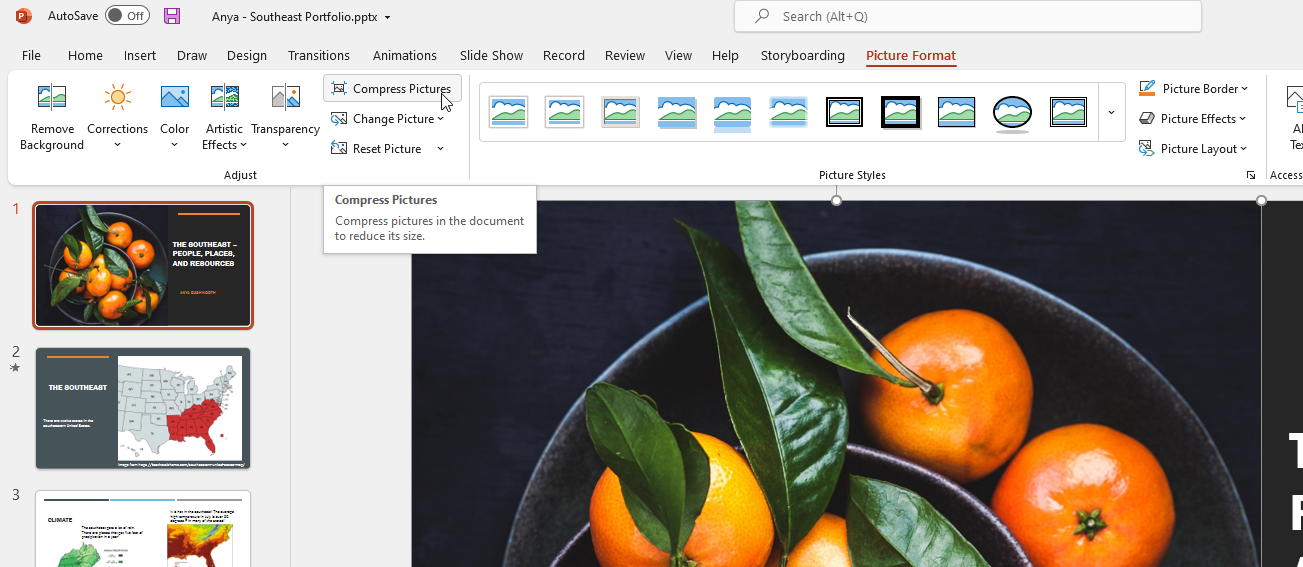This screenshot has width=1303, height=567.
Task: Apply the seventh double frame black style
Action: pyautogui.click(x=845, y=112)
